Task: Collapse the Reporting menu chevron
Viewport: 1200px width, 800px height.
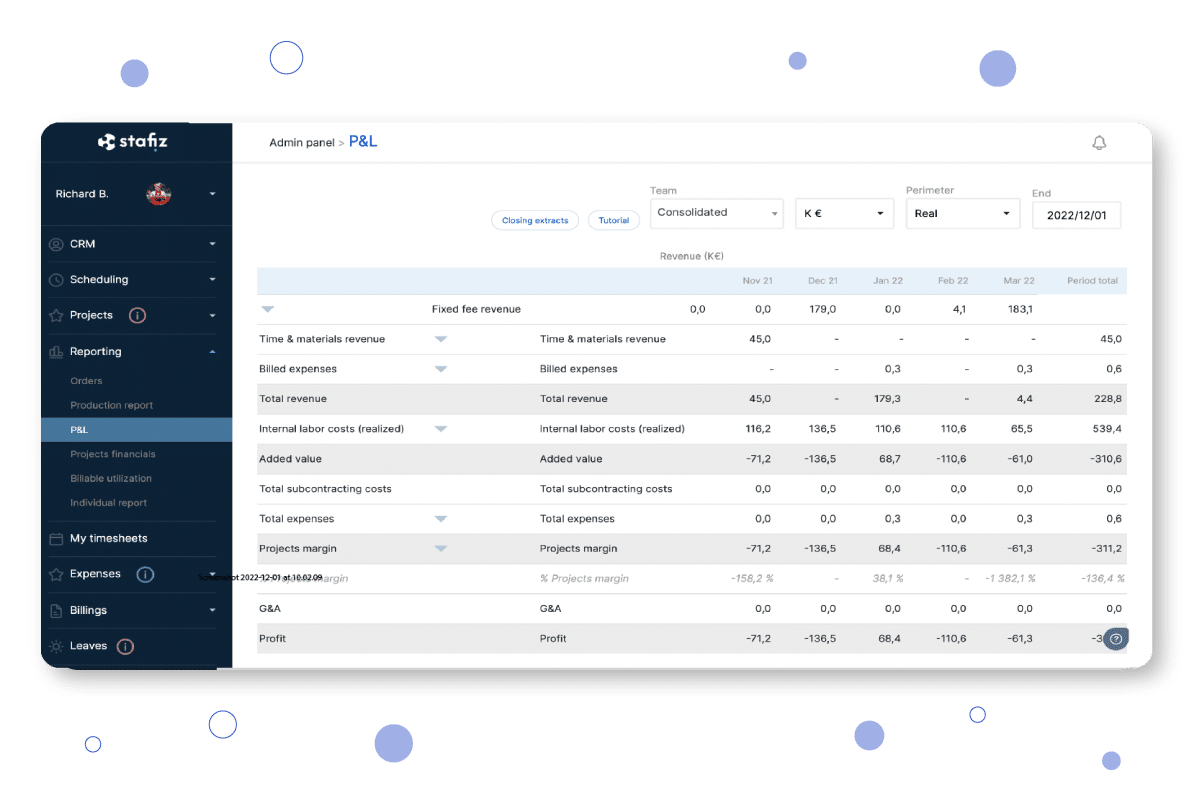Action: point(211,351)
